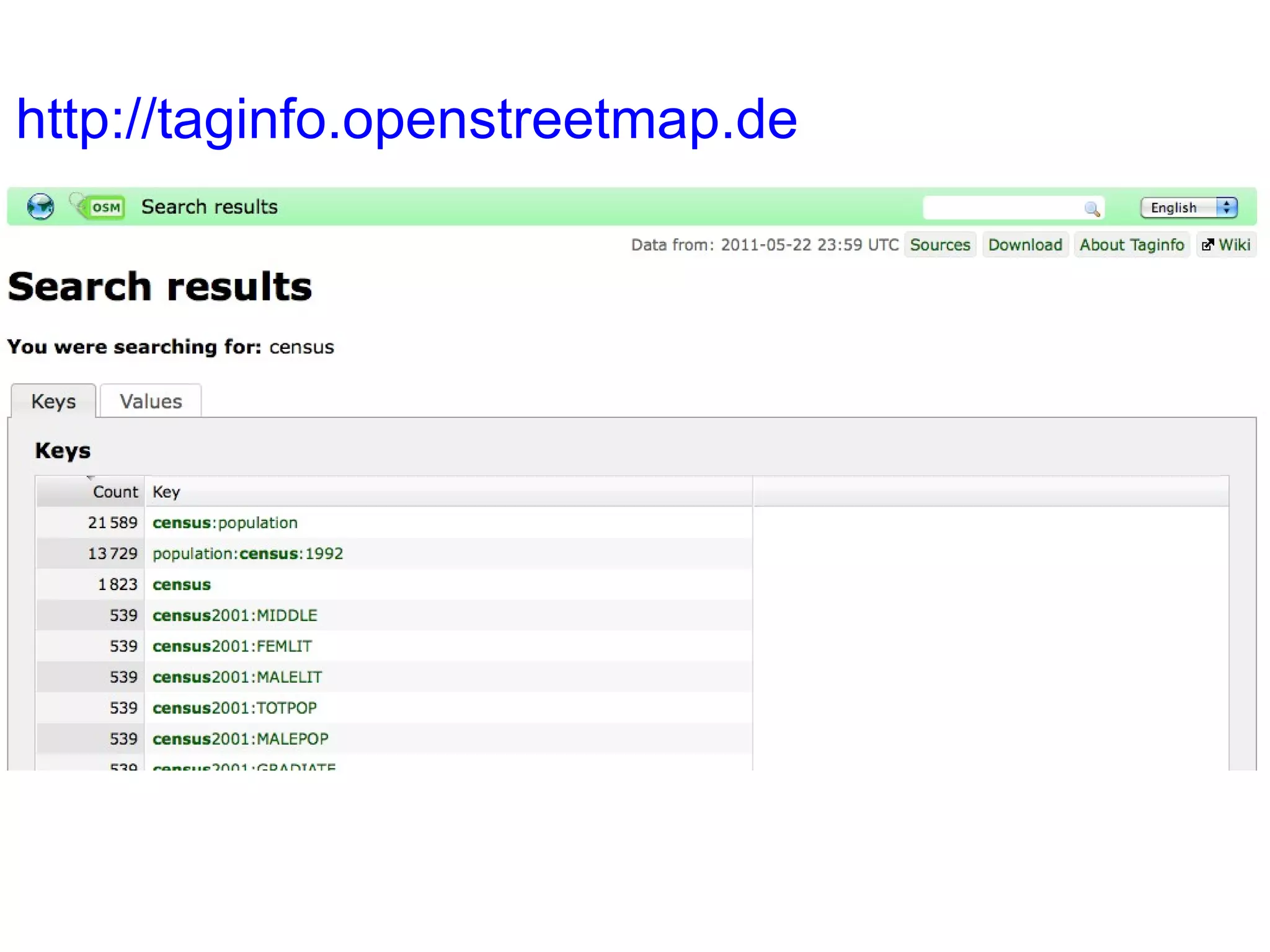This screenshot has height=952, width=1270.
Task: Open the external Wiki link
Action: point(1226,245)
